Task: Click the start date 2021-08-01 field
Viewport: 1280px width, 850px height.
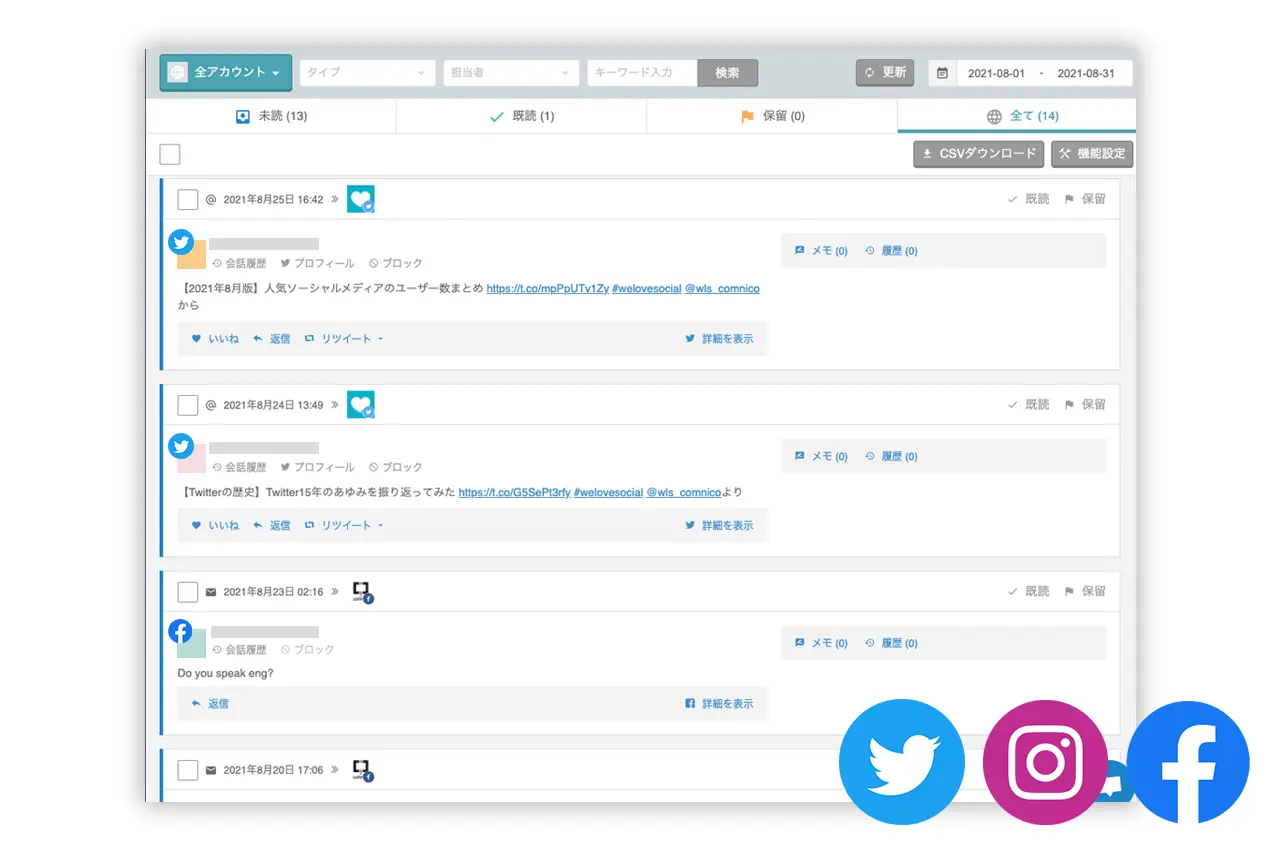Action: coord(997,73)
